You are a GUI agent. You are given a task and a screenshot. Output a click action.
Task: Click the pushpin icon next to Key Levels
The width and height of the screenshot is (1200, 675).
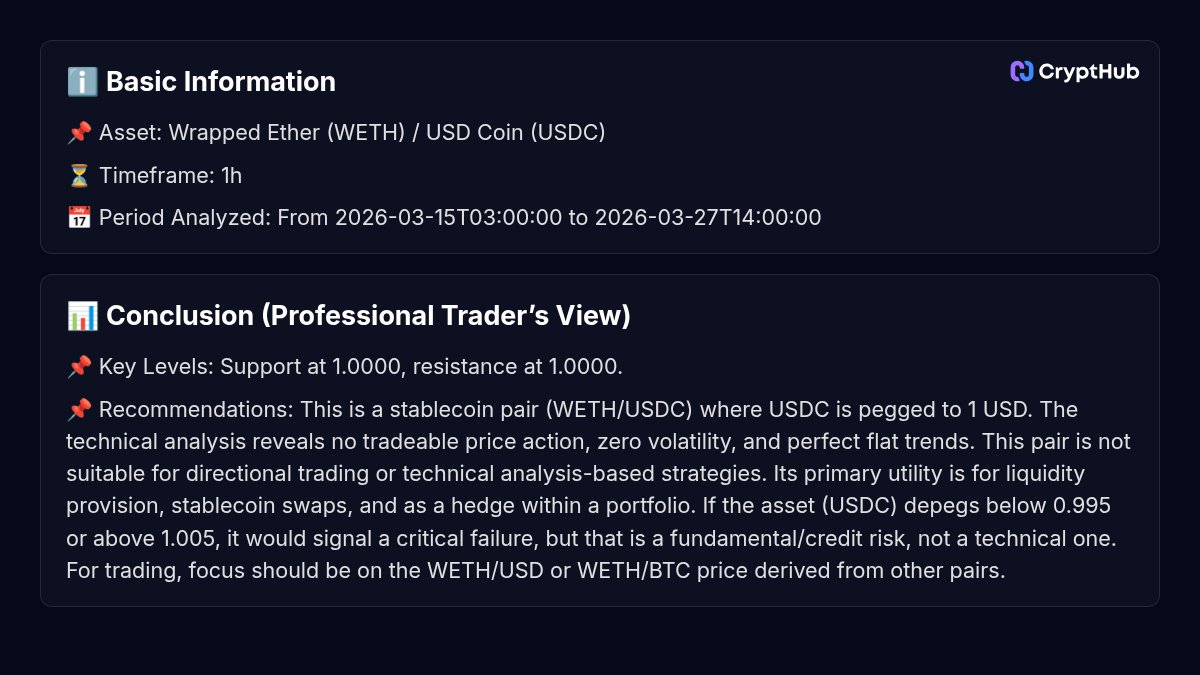(80, 367)
